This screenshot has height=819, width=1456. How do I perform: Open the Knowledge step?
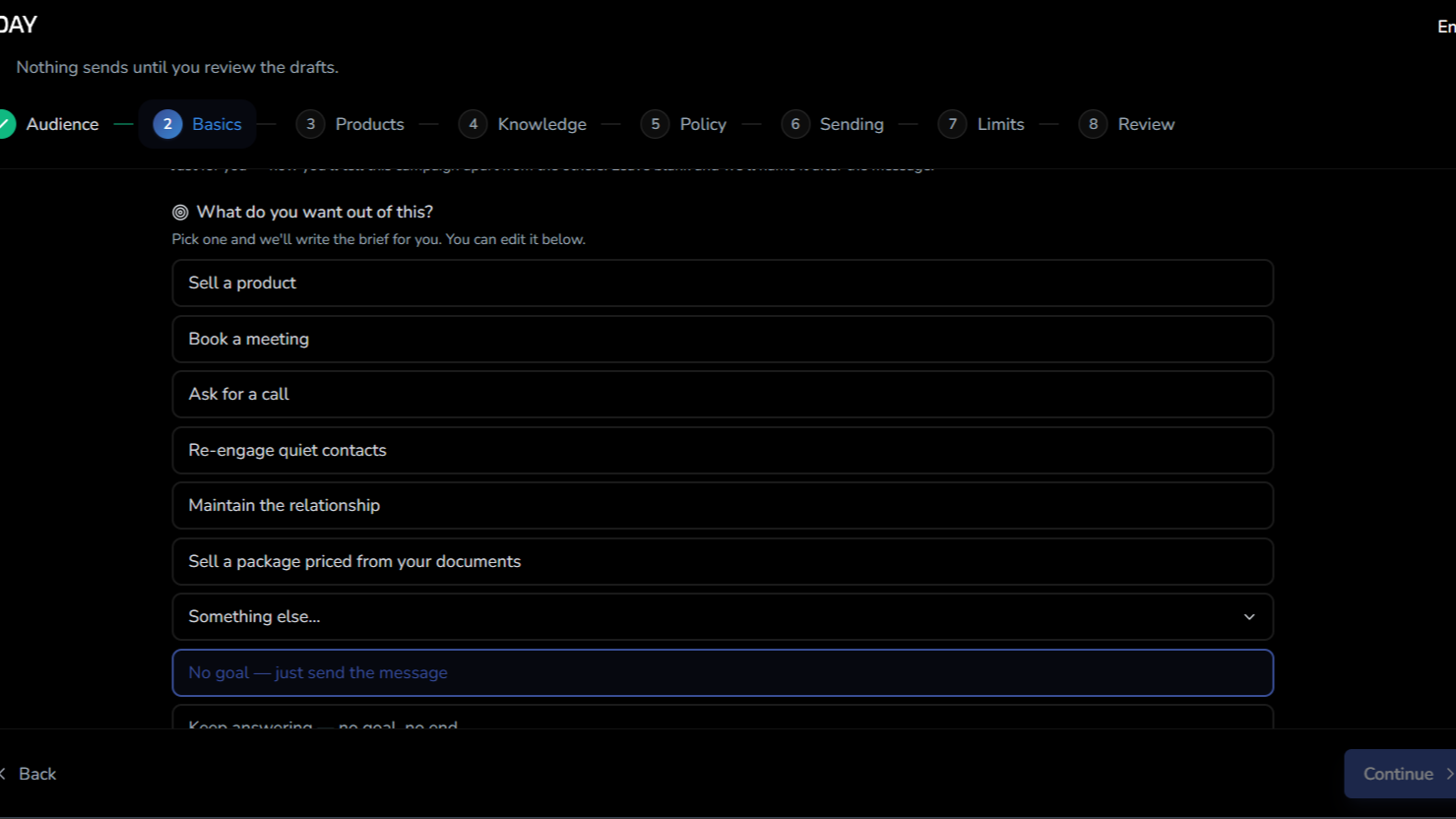point(523,124)
